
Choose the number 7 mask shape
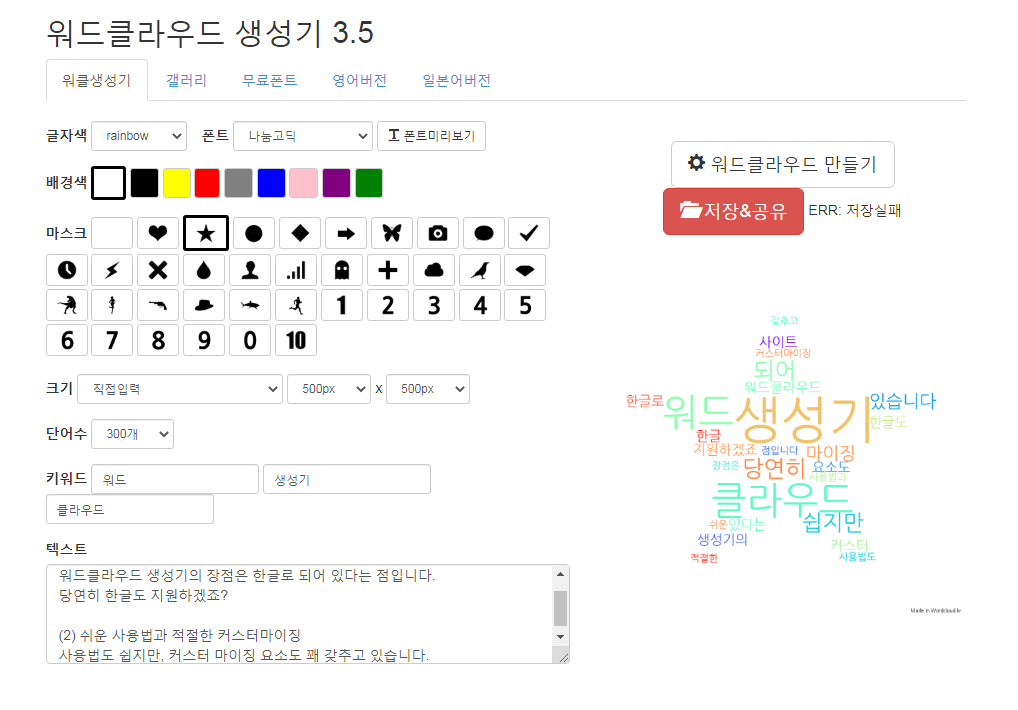pyautogui.click(x=111, y=340)
